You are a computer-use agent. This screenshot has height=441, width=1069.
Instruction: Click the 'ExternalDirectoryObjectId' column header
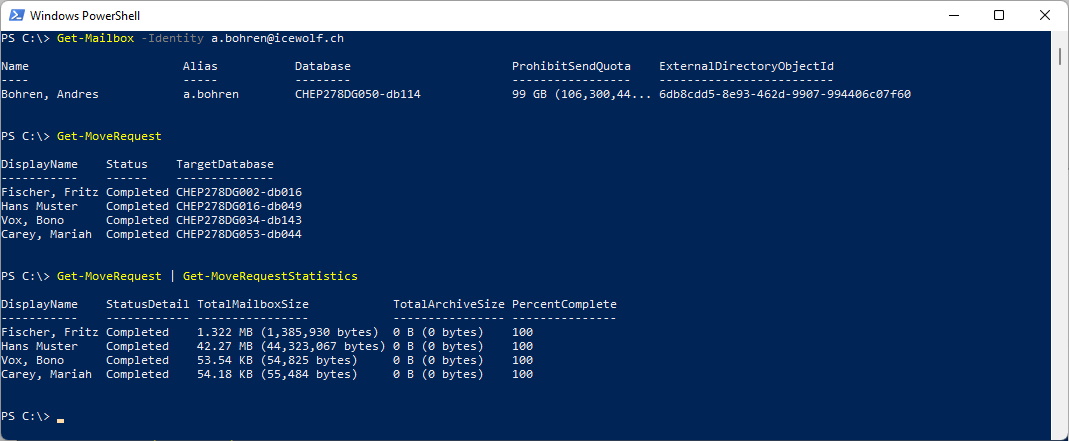click(747, 66)
